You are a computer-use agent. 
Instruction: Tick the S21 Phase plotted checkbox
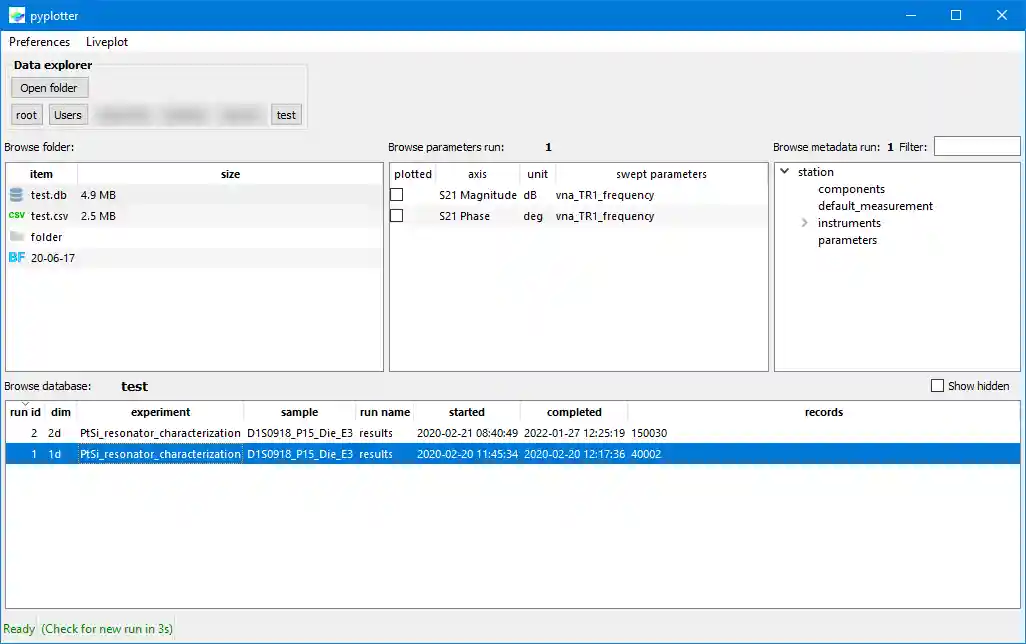[397, 216]
